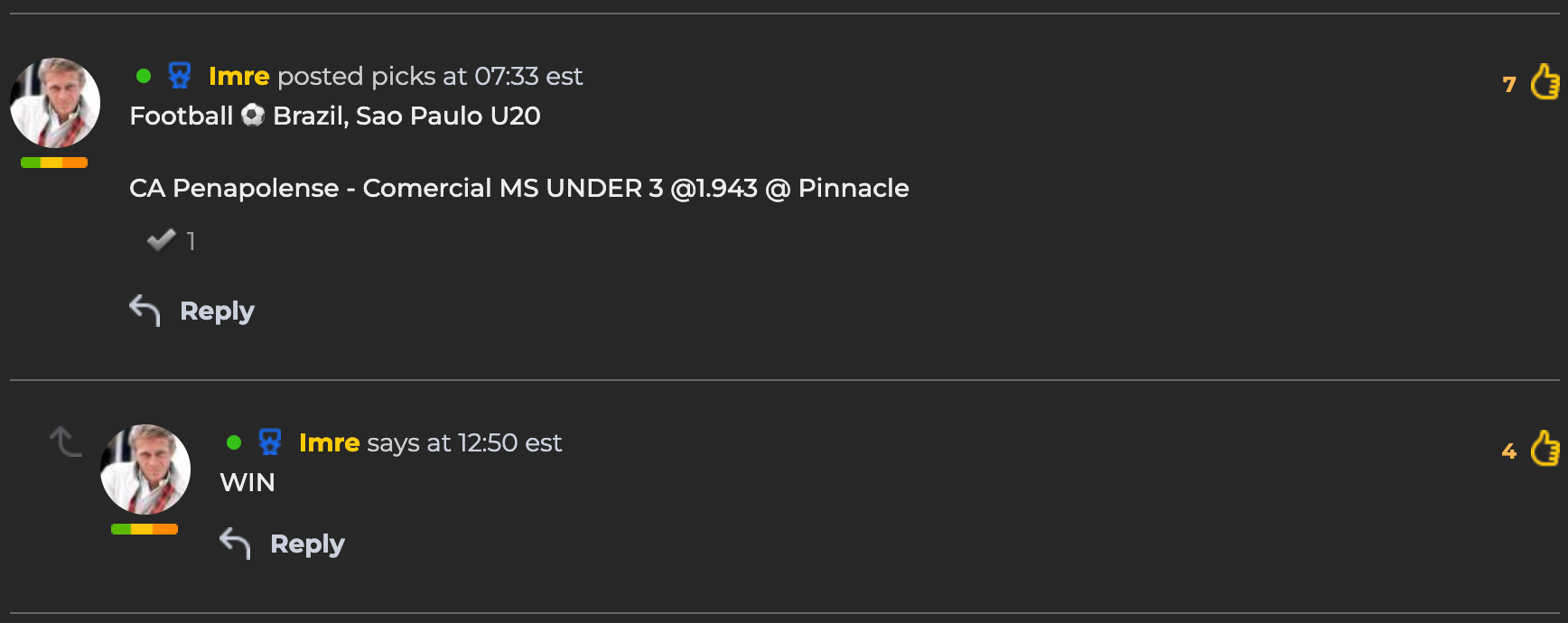Click the green online dot on the WIN reply
1568x623 pixels.
click(x=234, y=442)
